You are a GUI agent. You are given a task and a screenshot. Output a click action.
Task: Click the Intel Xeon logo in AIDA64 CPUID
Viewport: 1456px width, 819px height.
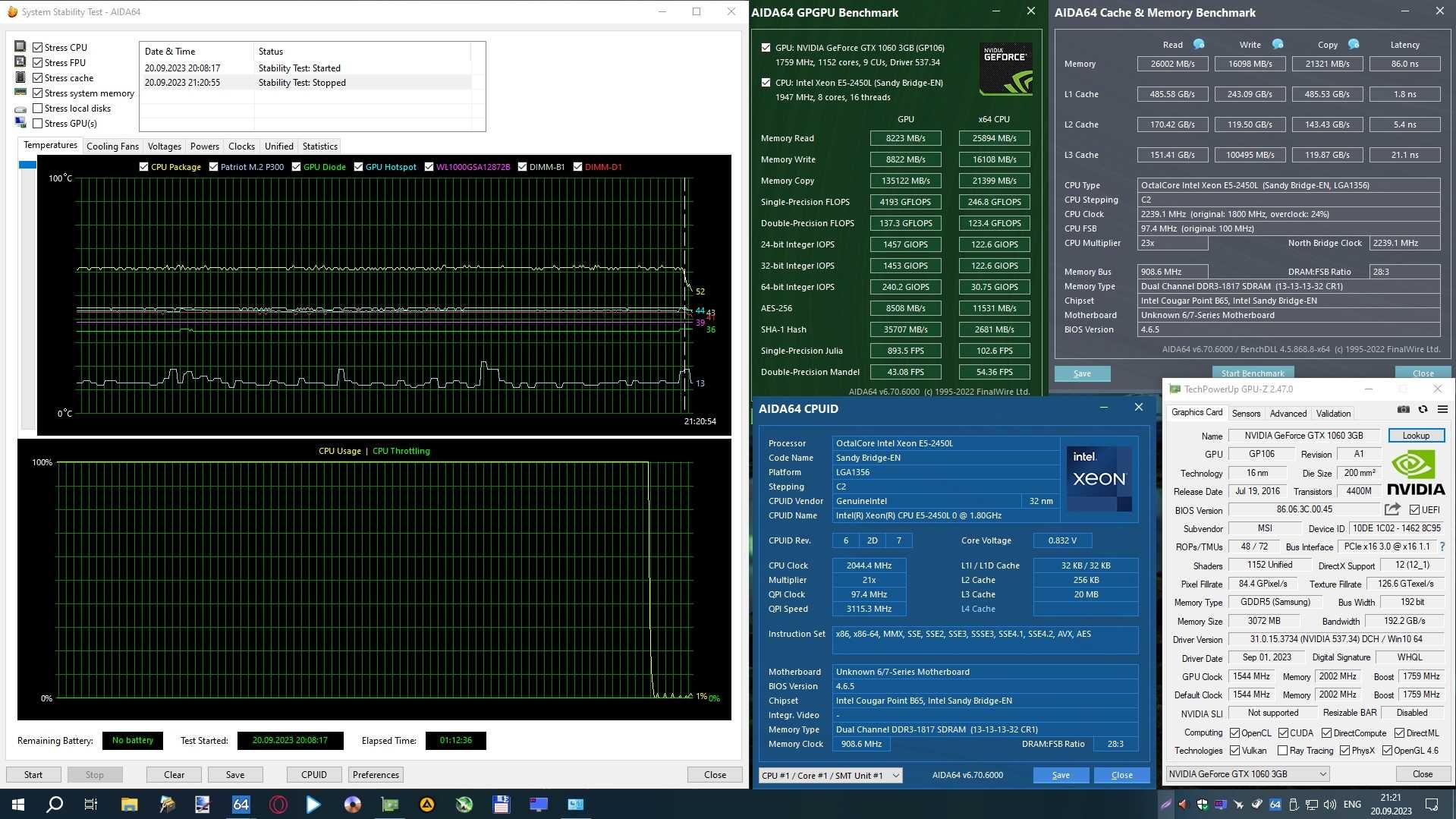click(1099, 478)
